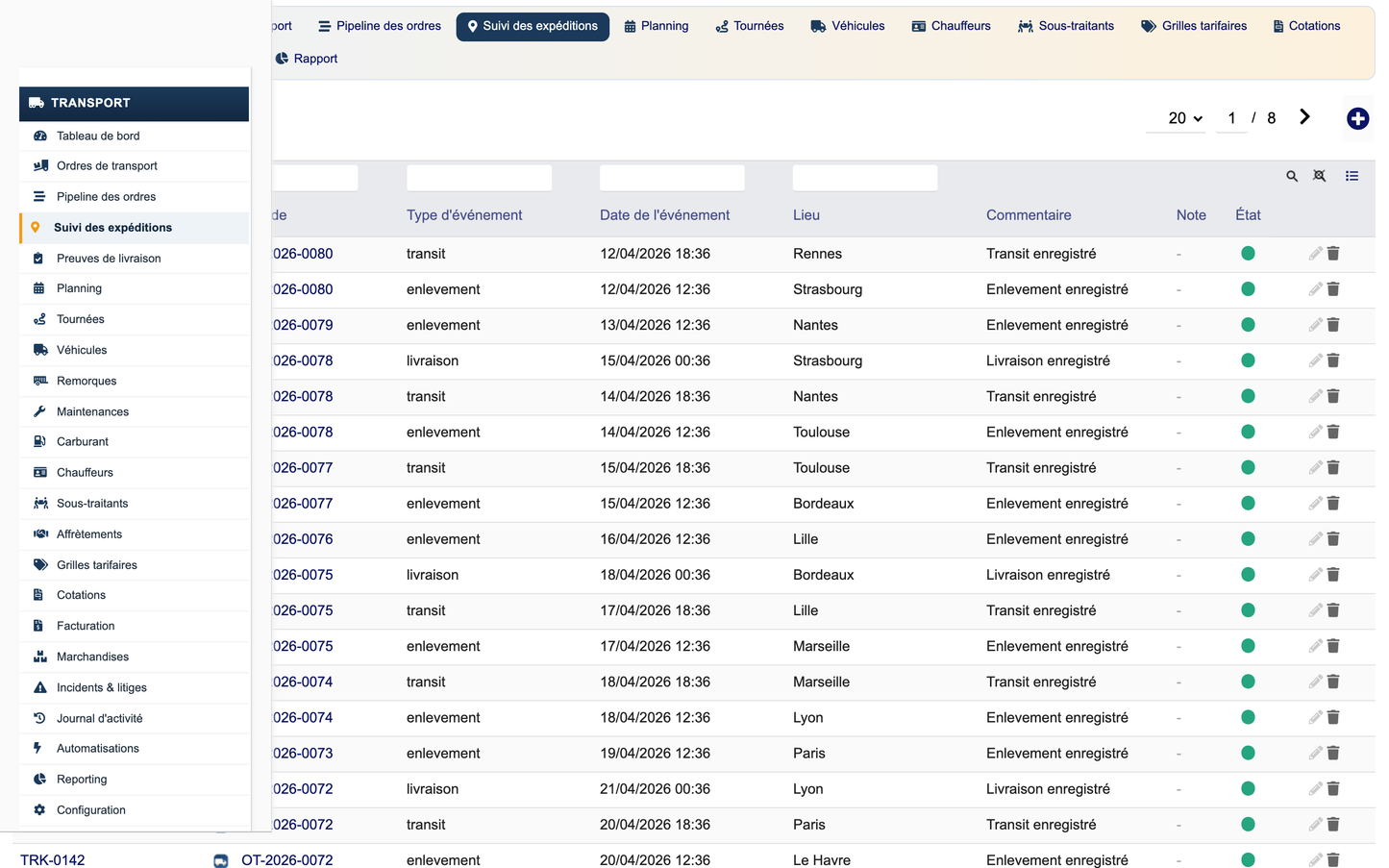The image size is (1389, 868).
Task: Click green status dot of Le Havre row
Action: pos(1248,859)
